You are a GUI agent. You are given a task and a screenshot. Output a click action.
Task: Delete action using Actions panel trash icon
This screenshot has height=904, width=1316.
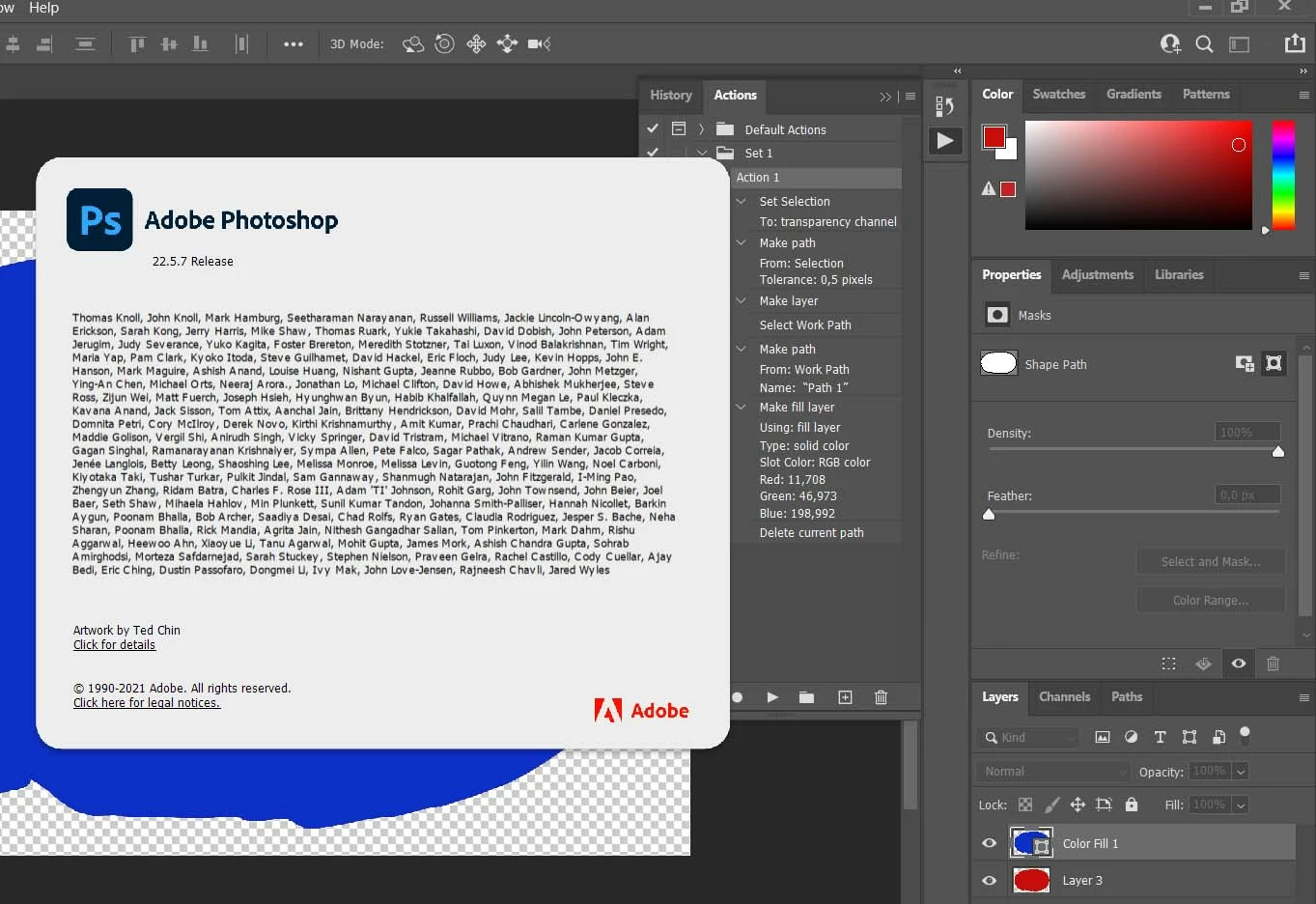[x=881, y=697]
